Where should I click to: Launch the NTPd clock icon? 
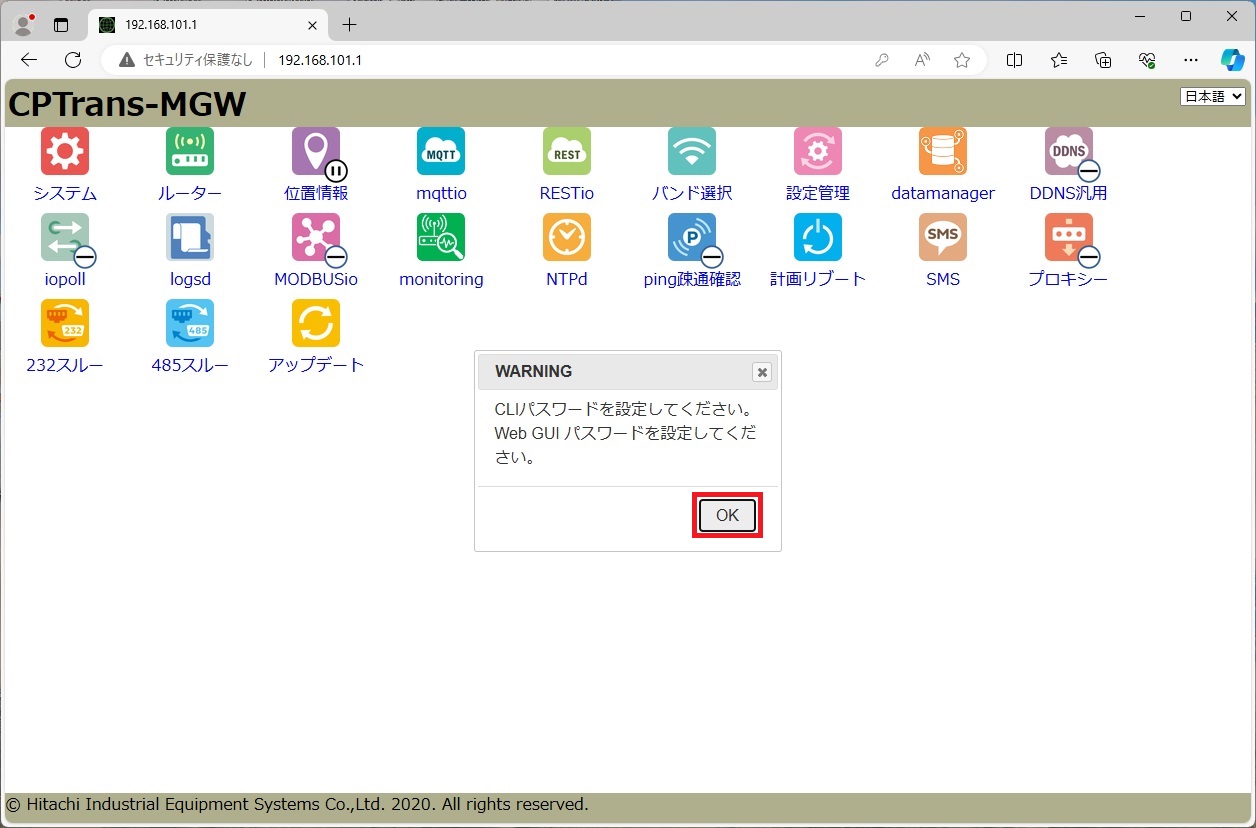(x=567, y=238)
